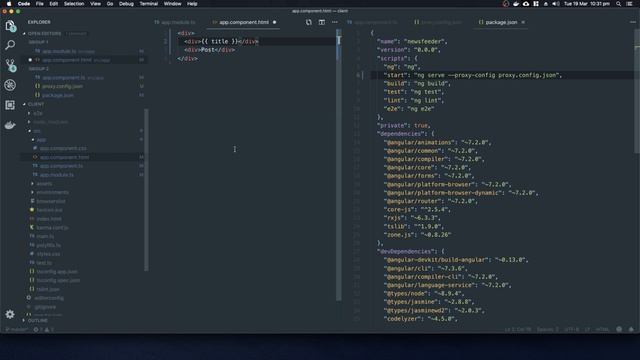This screenshot has width=640, height=360.
Task: Open index.html in the file tree
Action: point(49,219)
